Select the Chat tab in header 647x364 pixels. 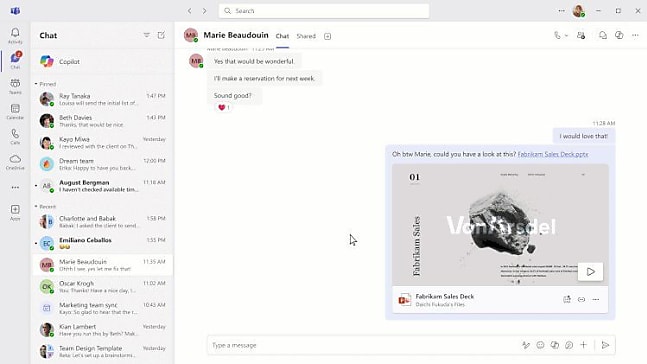282,36
